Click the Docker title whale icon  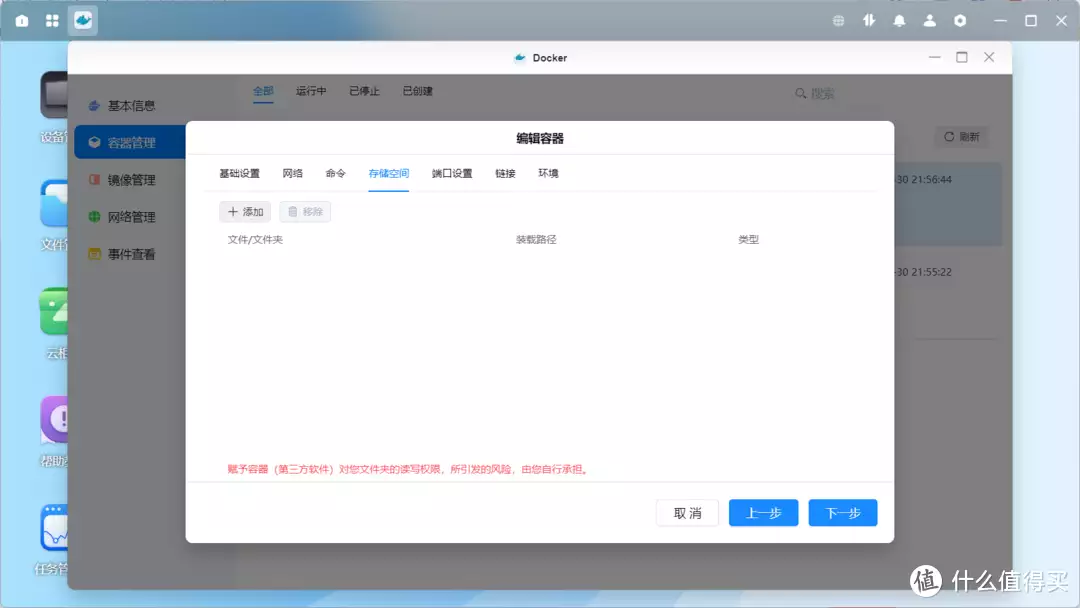520,58
